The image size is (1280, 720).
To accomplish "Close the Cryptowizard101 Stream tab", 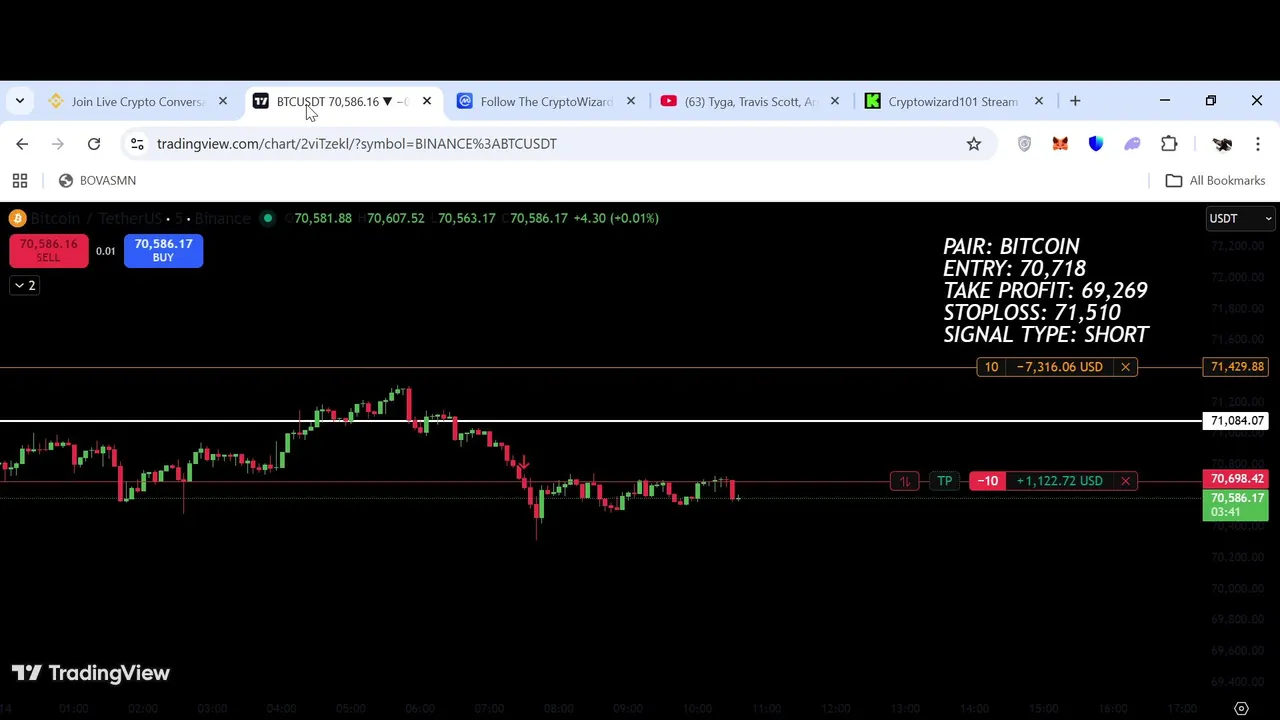I will 1039,101.
